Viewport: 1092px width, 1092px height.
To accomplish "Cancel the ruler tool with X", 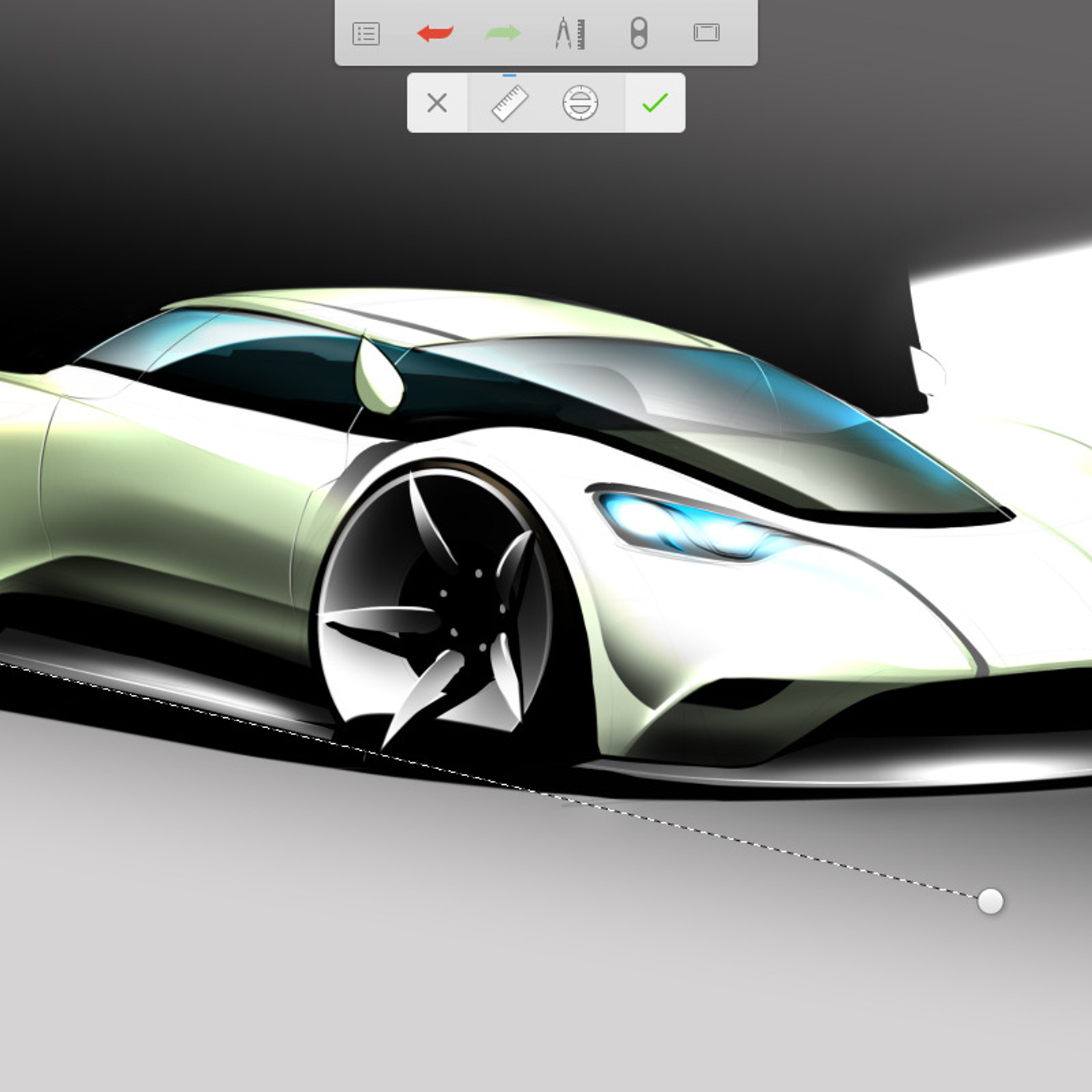I will tap(437, 103).
